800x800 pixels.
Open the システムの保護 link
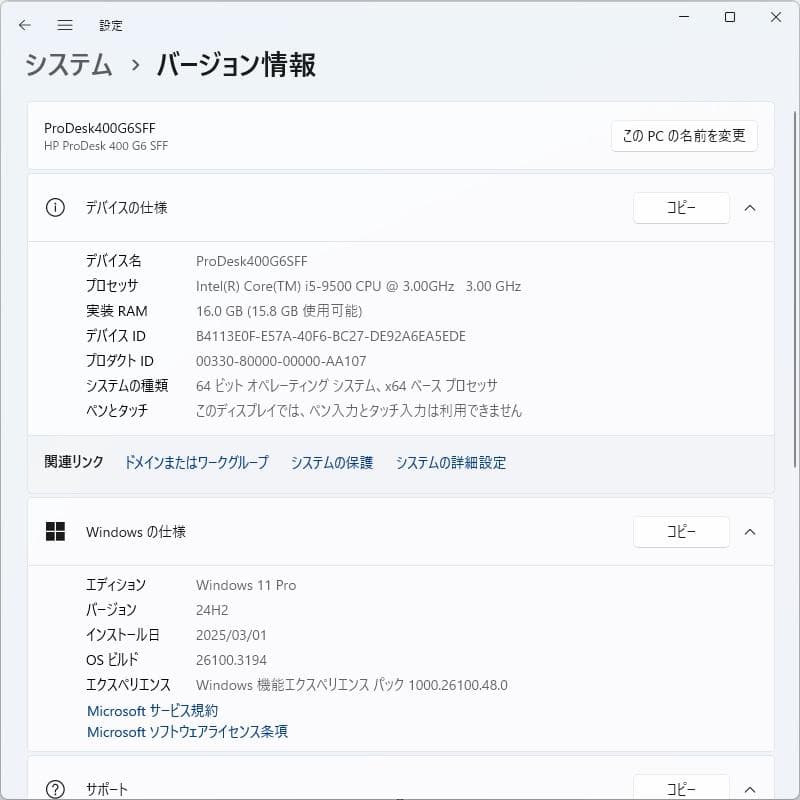tap(331, 463)
